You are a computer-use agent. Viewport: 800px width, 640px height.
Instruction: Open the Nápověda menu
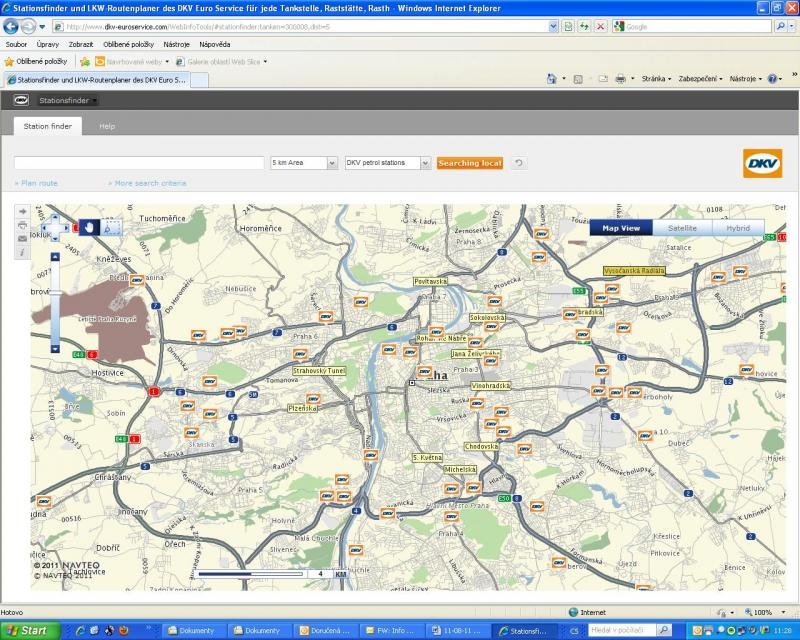215,44
